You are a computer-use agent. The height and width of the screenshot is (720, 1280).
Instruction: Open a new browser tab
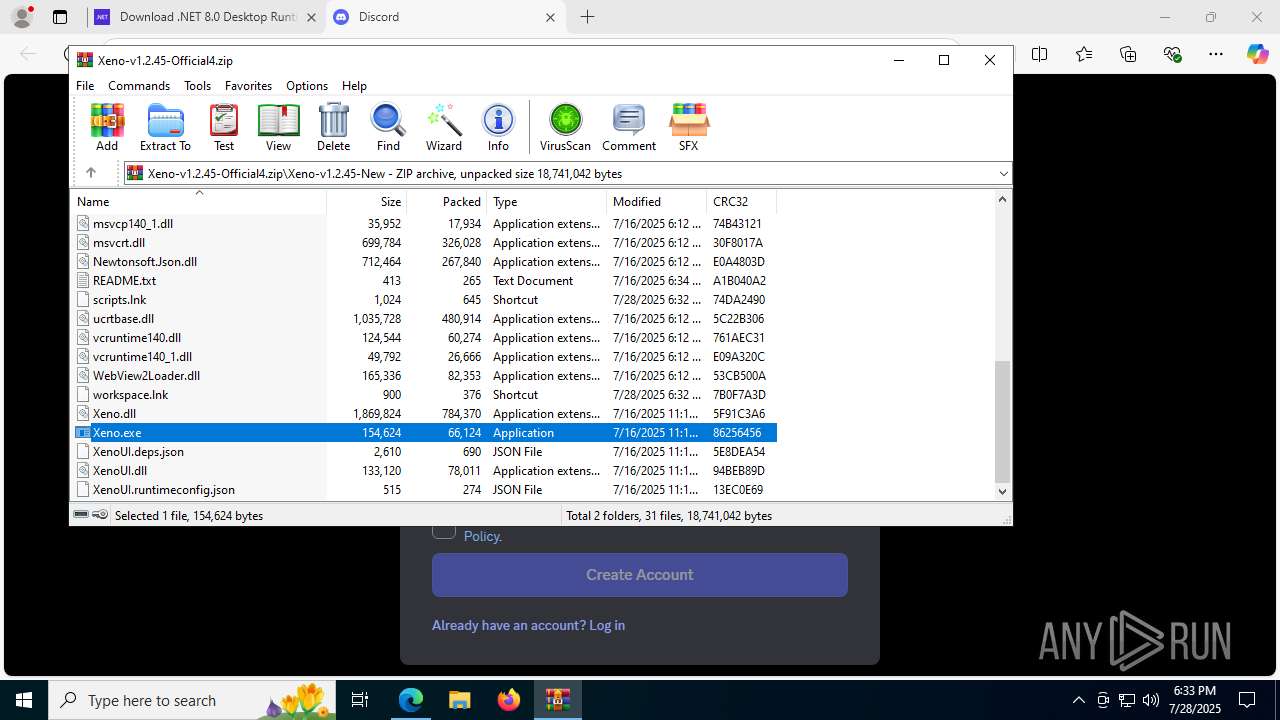tap(587, 17)
